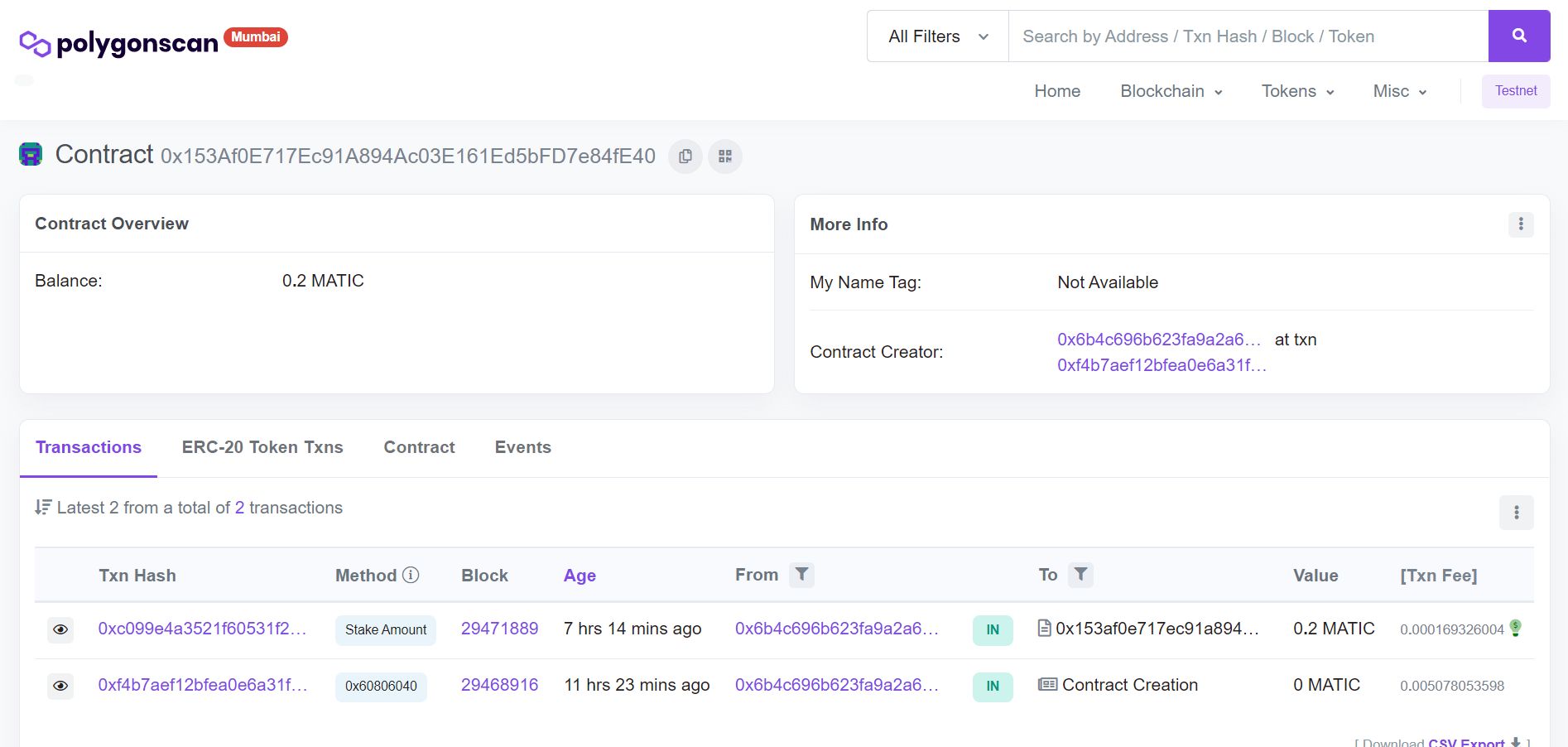Screen dimensions: 1568x747
Task: Click the Method info circle icon
Action: [411, 575]
